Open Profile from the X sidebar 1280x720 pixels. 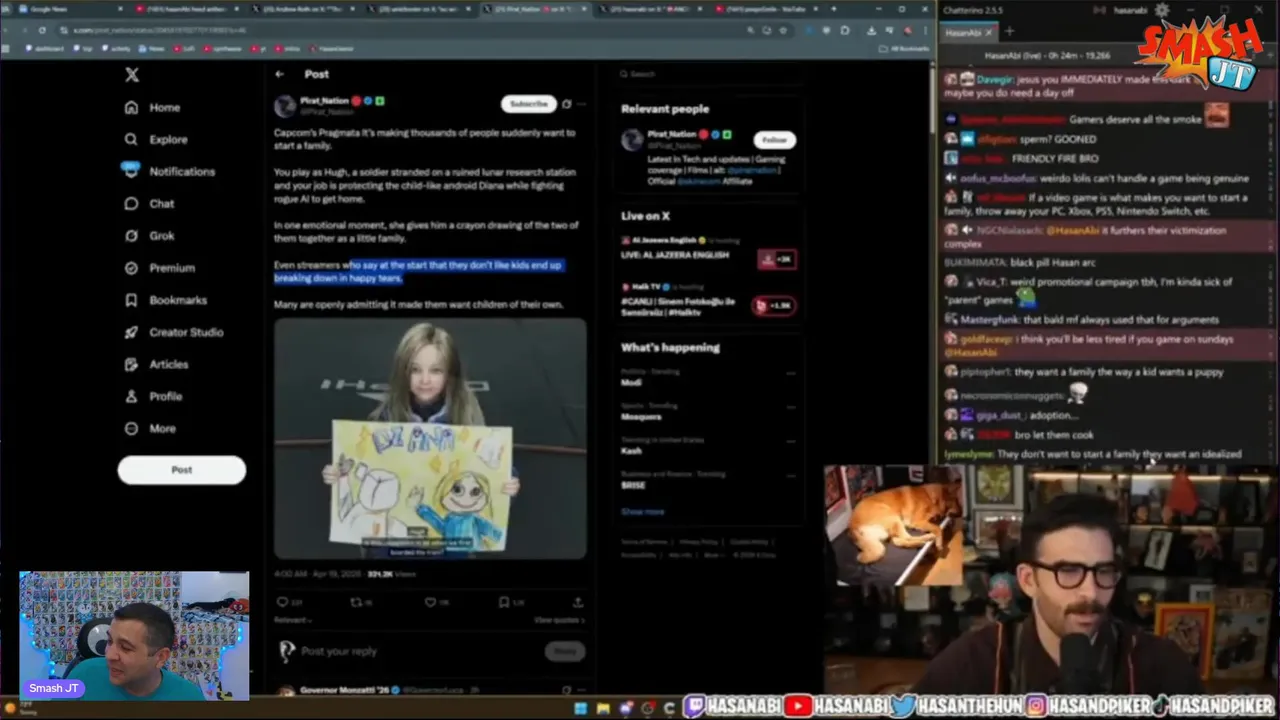point(153,396)
